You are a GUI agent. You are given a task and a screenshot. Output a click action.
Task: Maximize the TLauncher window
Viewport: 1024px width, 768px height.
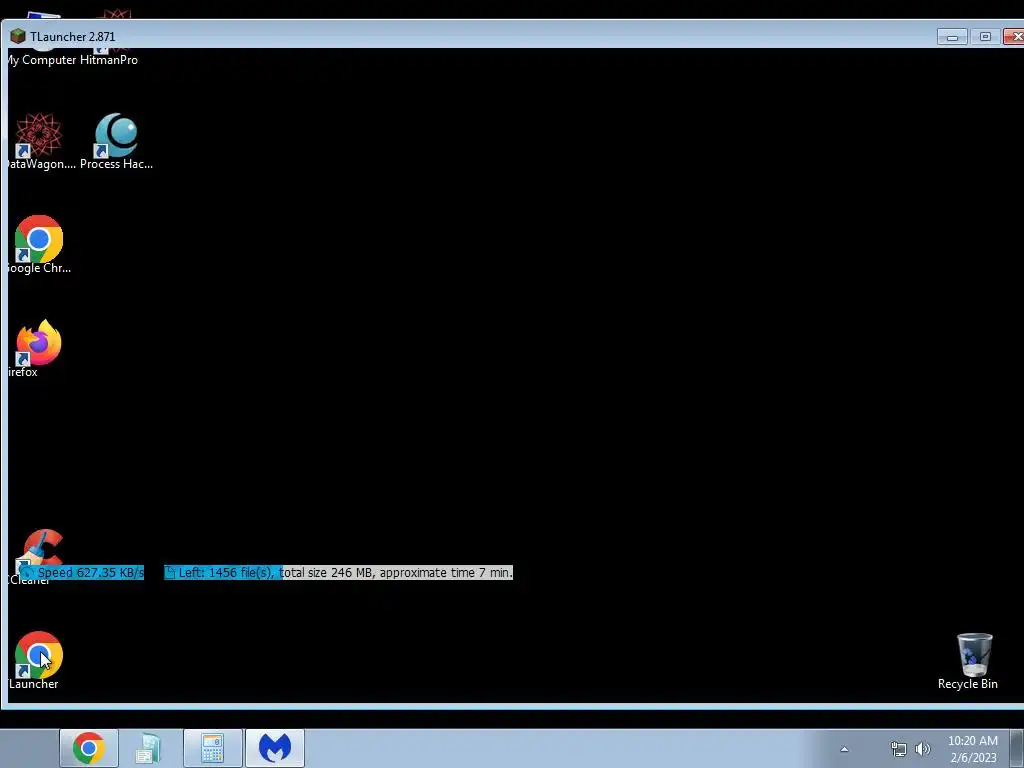tap(985, 37)
